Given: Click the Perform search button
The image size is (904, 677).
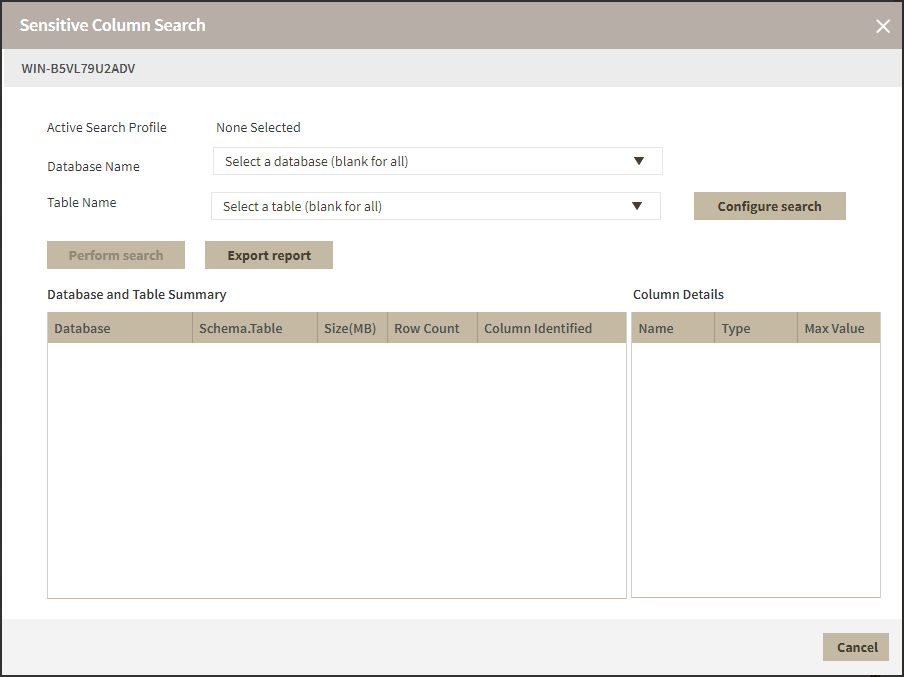Looking at the screenshot, I should (x=116, y=255).
